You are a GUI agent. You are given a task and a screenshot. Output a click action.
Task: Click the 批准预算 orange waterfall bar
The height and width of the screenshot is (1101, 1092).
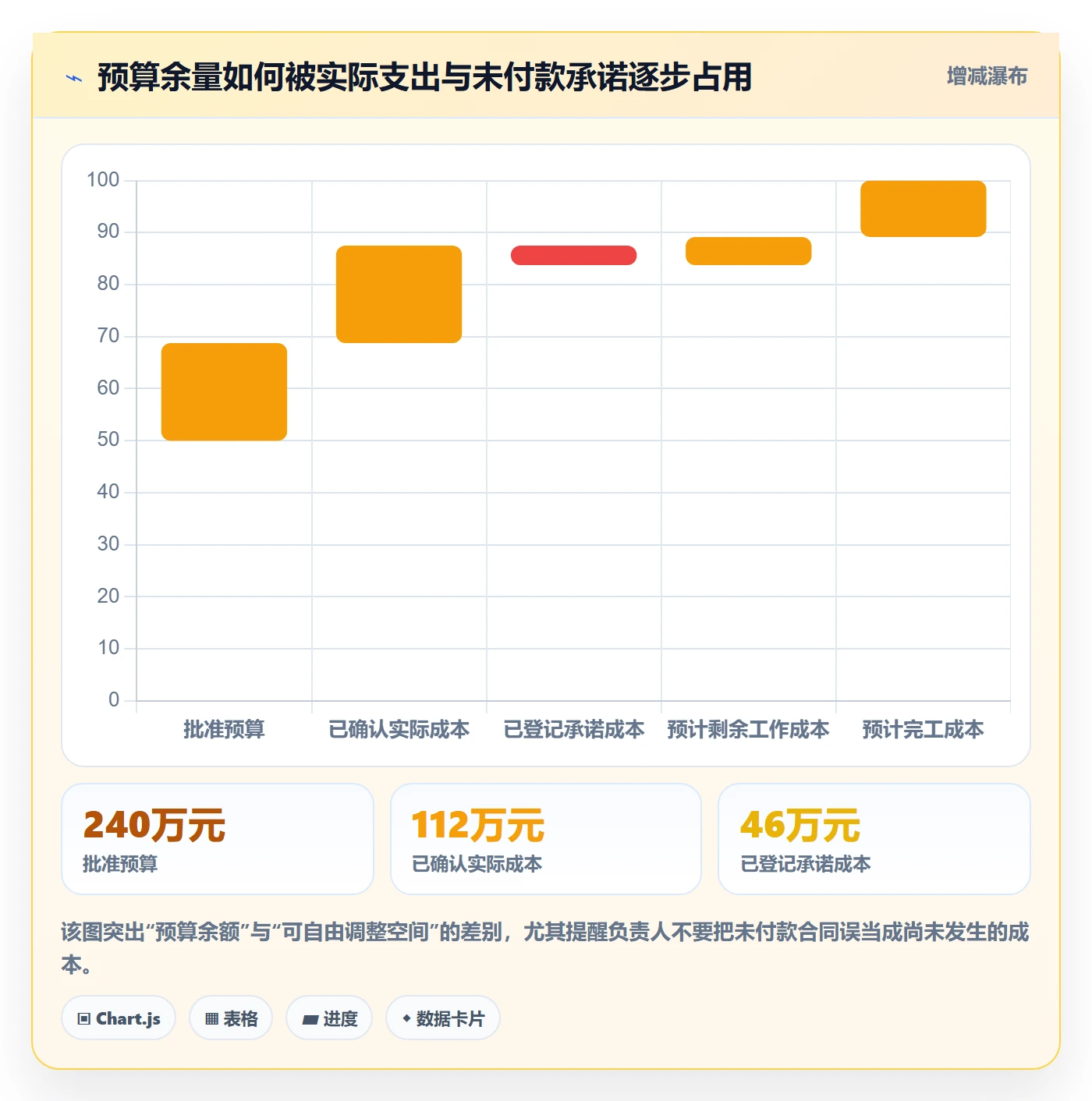[x=224, y=391]
